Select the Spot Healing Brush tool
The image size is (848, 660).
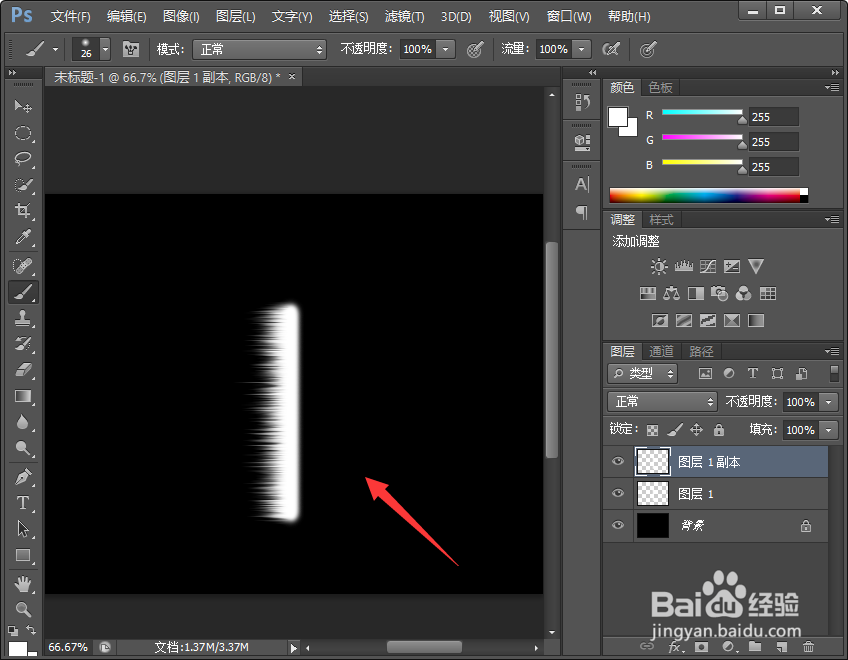point(23,266)
